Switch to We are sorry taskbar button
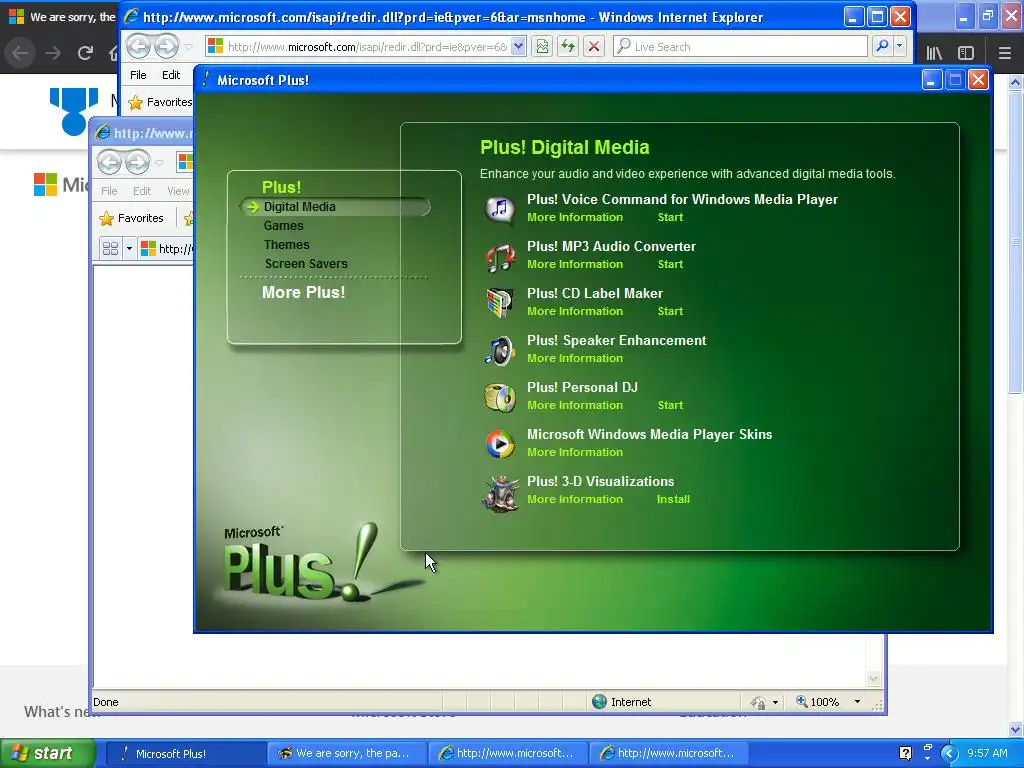This screenshot has height=768, width=1024. [347, 754]
